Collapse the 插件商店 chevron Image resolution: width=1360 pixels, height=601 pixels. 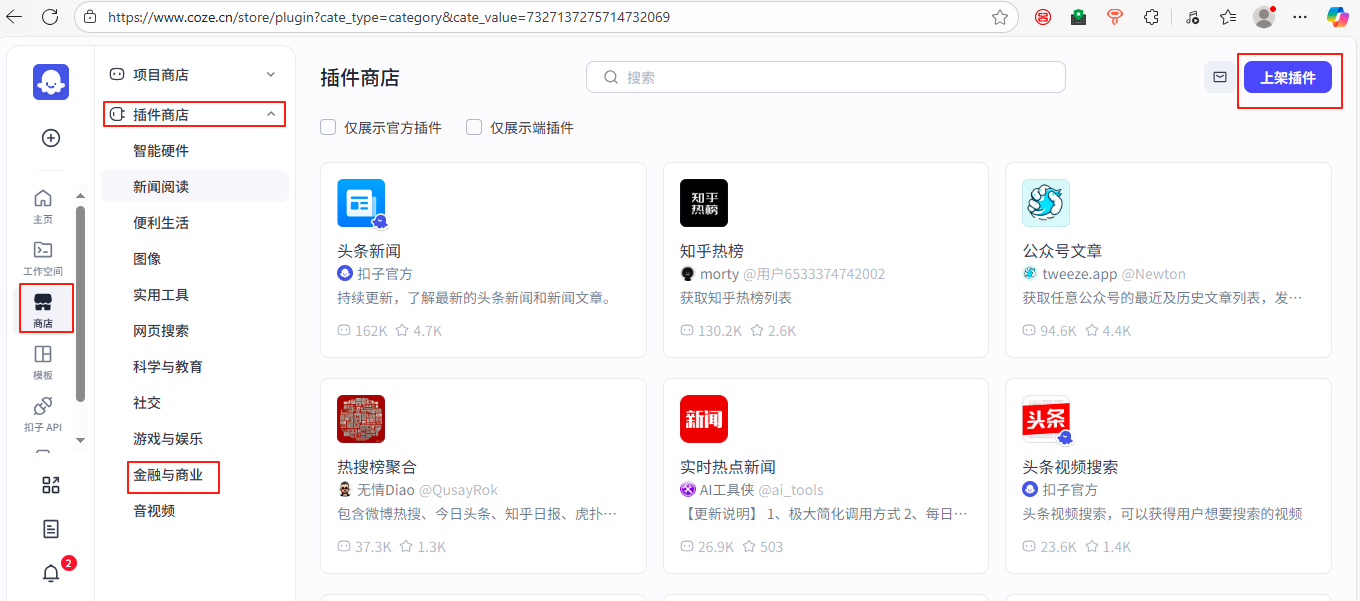(x=270, y=115)
